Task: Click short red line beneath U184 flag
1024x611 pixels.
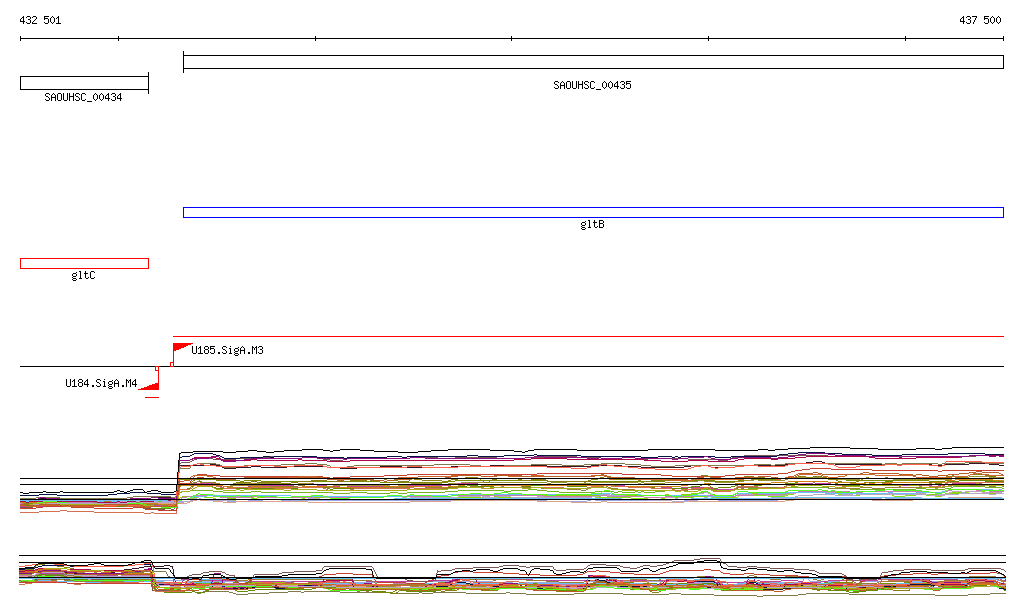Action: [151, 397]
